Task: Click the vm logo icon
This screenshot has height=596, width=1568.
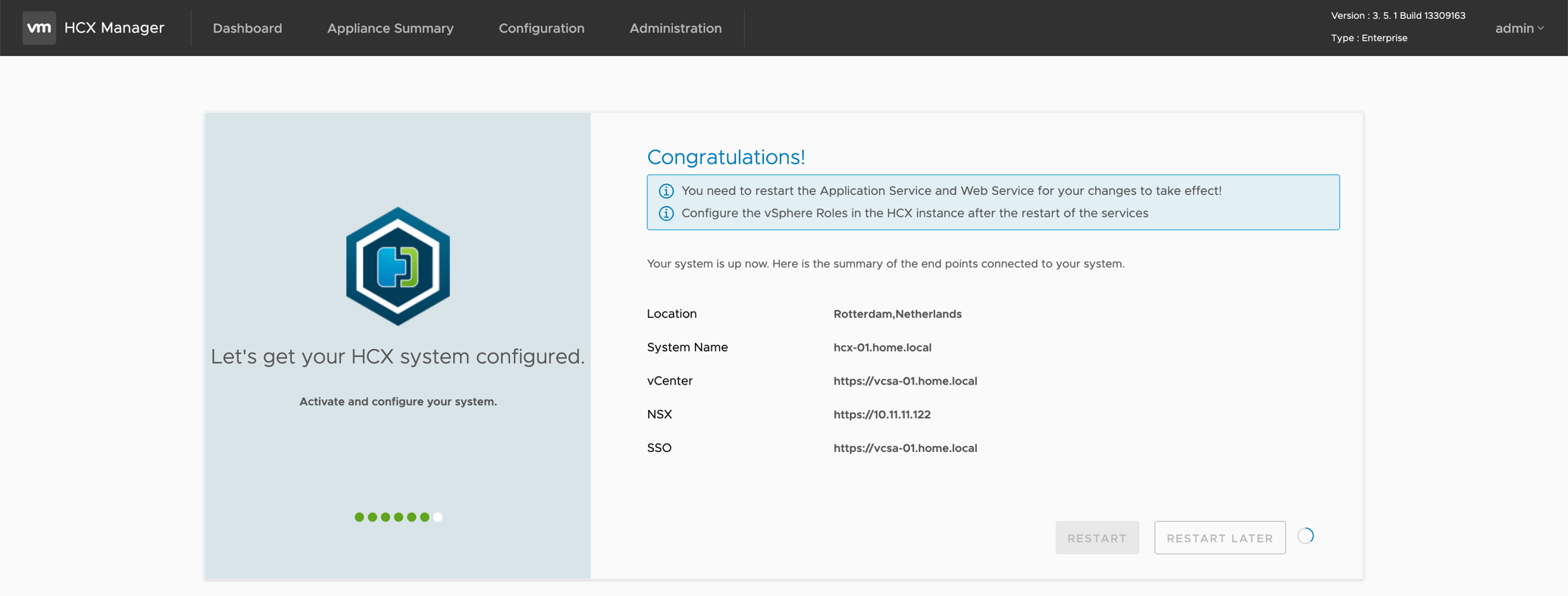Action: 39,28
